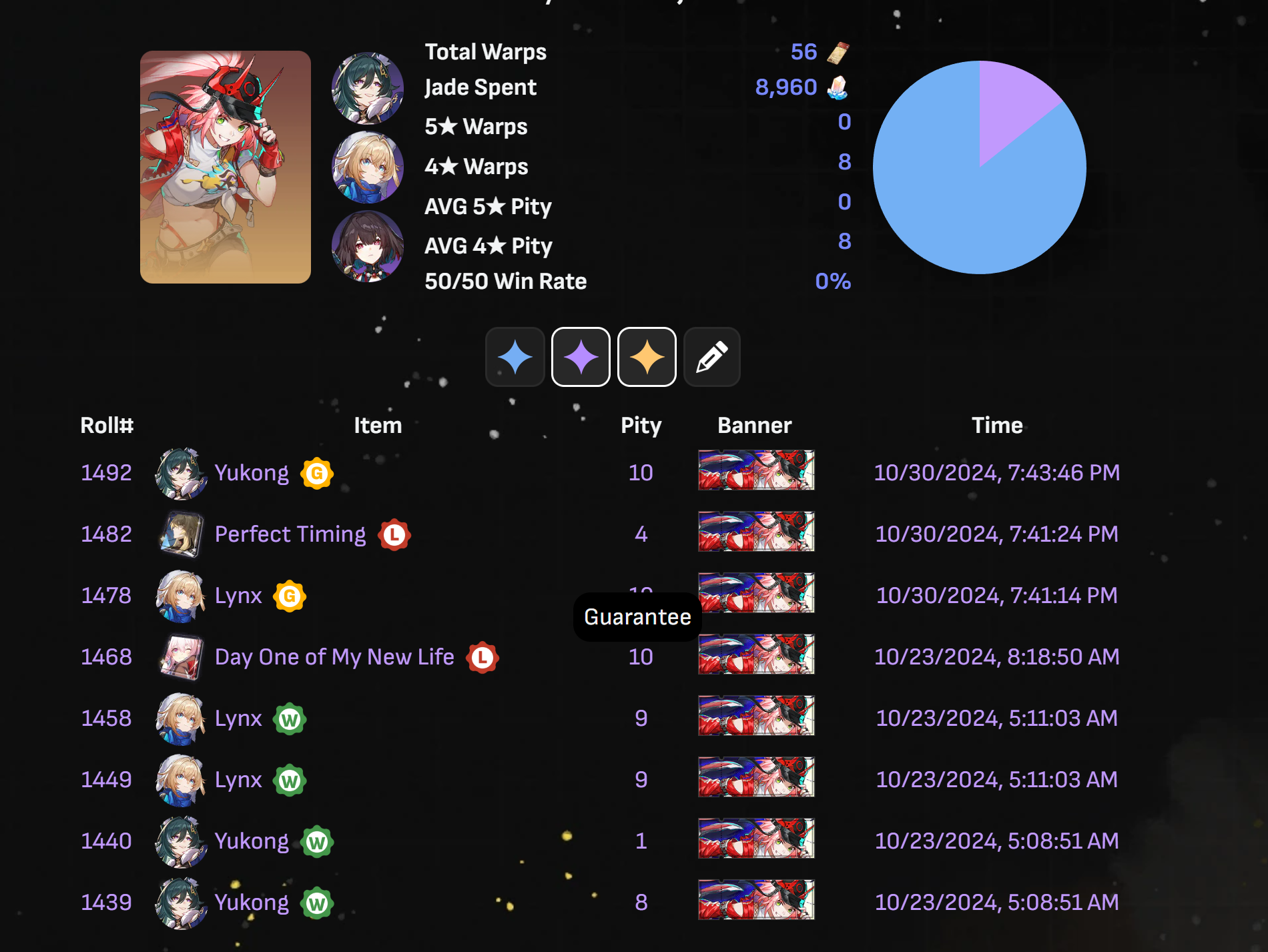Click the red L badge next to Perfect Timing
Screen dimensions: 1268x952
[394, 534]
